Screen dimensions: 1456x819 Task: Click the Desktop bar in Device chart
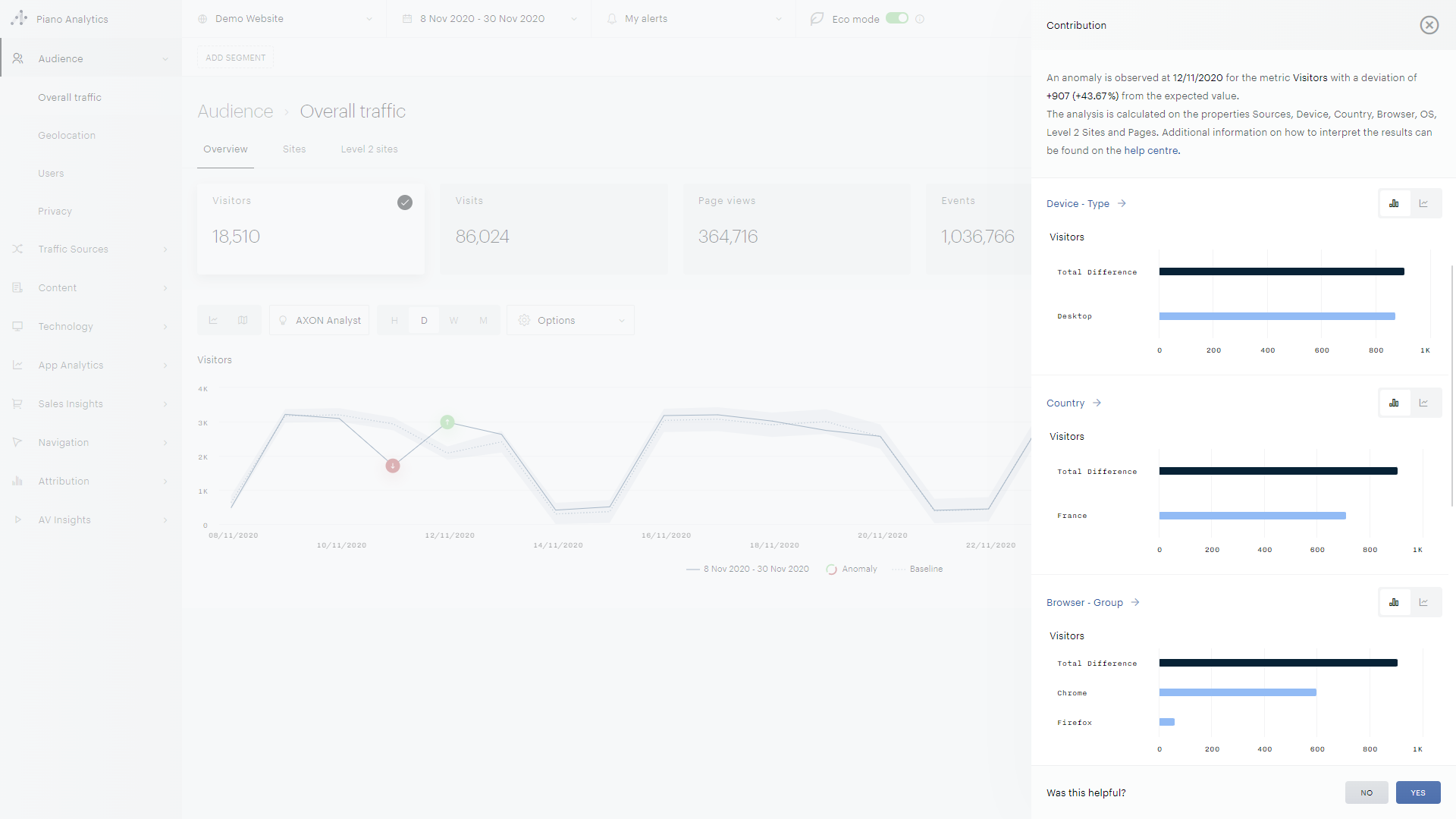click(x=1276, y=316)
